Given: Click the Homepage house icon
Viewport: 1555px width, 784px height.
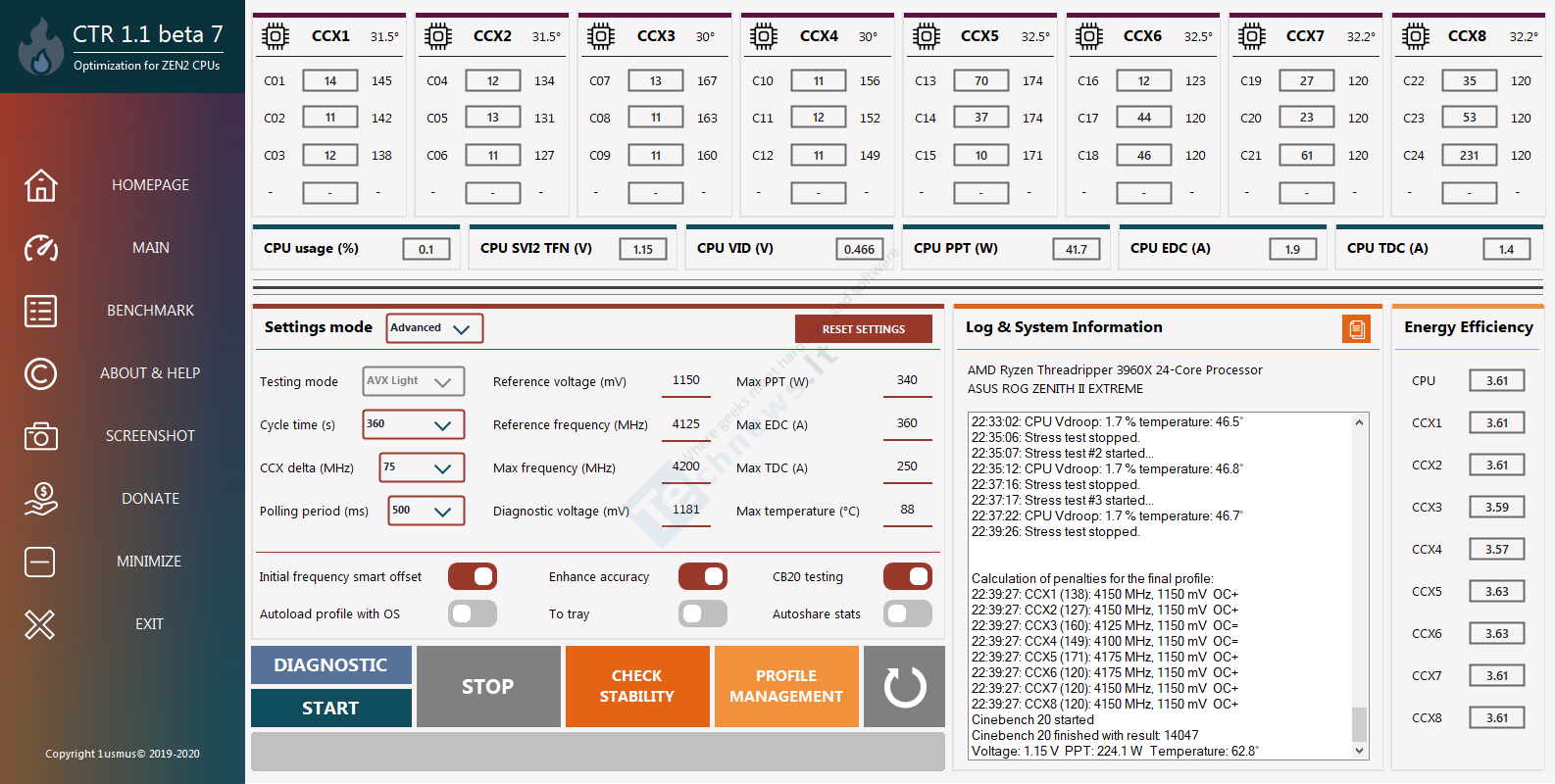Looking at the screenshot, I should 40,185.
